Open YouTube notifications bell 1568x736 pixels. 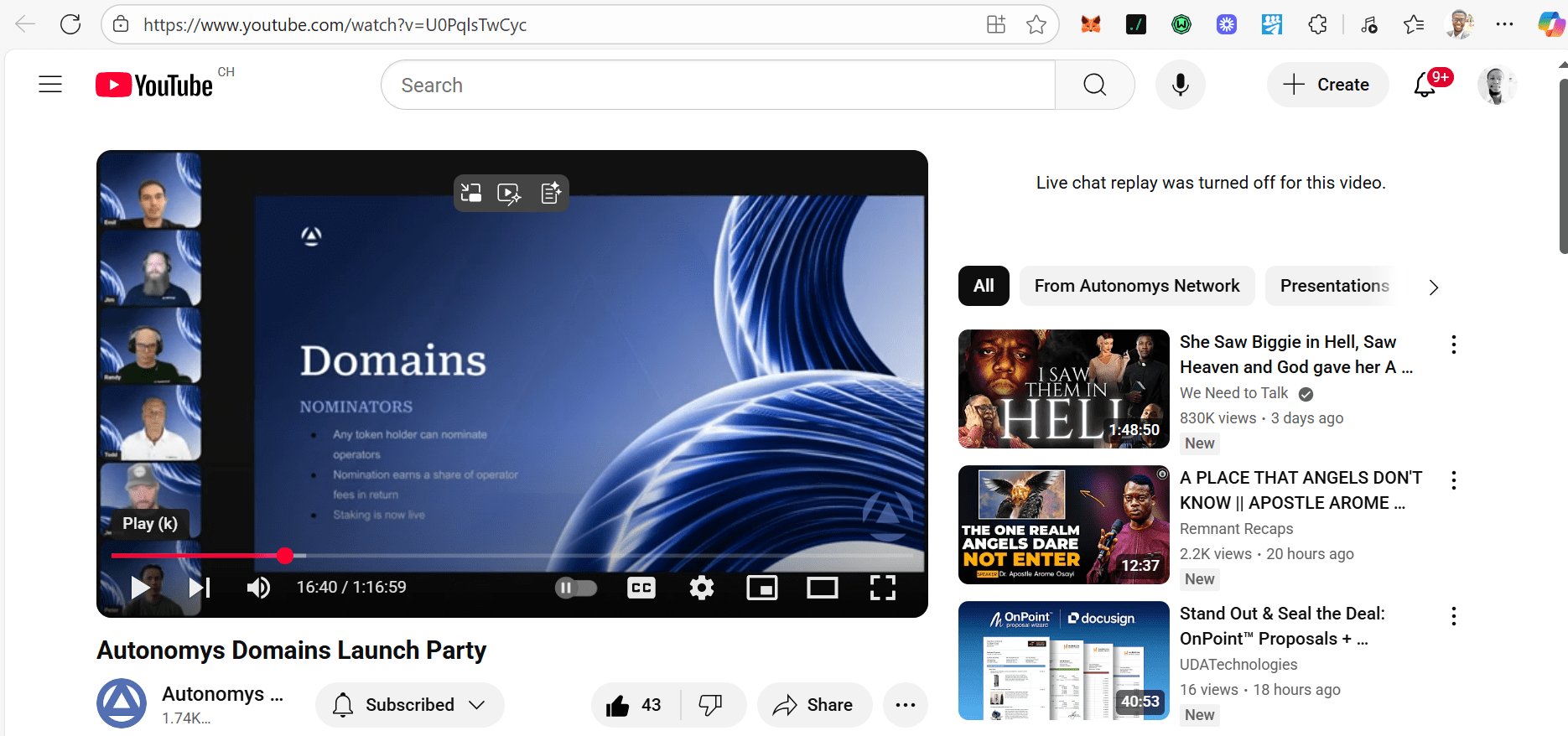[1425, 85]
